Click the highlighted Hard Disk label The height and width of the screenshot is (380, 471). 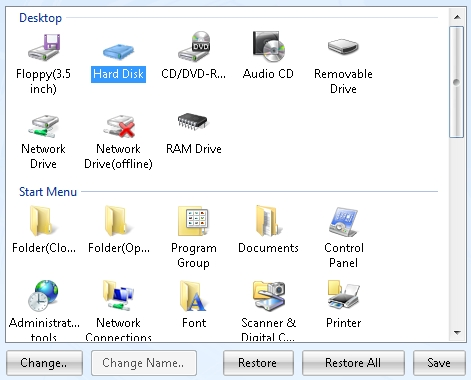click(x=118, y=74)
